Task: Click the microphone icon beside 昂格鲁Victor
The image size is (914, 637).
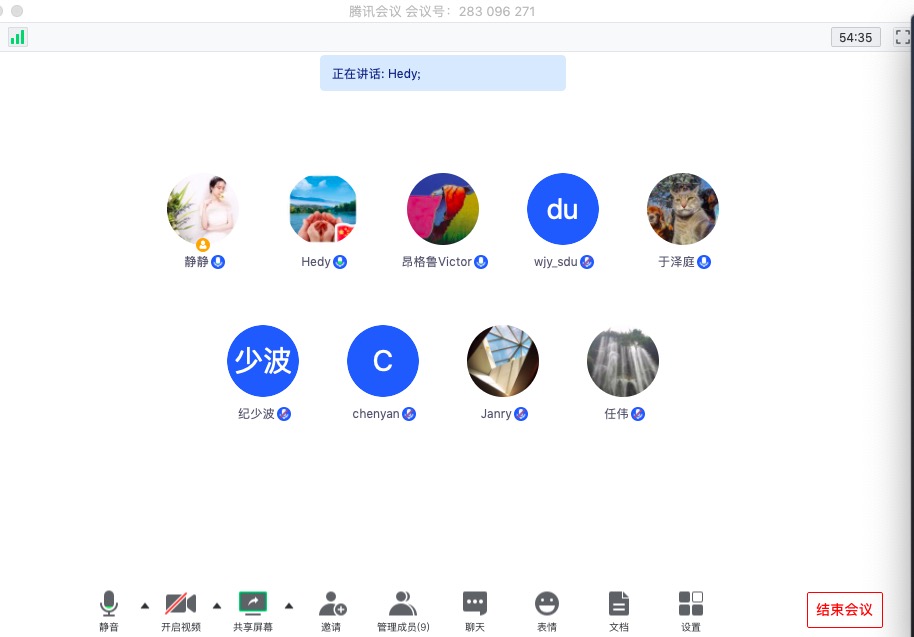Action: 481,262
